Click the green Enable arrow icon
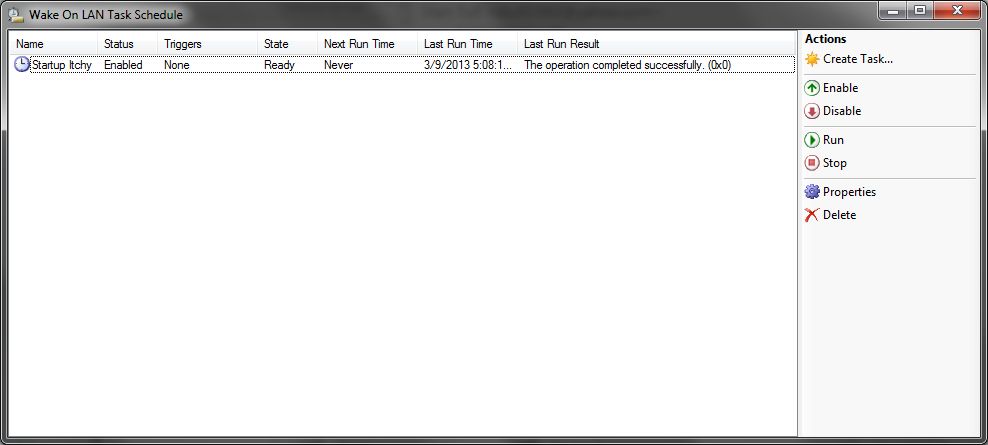The height and width of the screenshot is (445, 988). pyautogui.click(x=812, y=88)
